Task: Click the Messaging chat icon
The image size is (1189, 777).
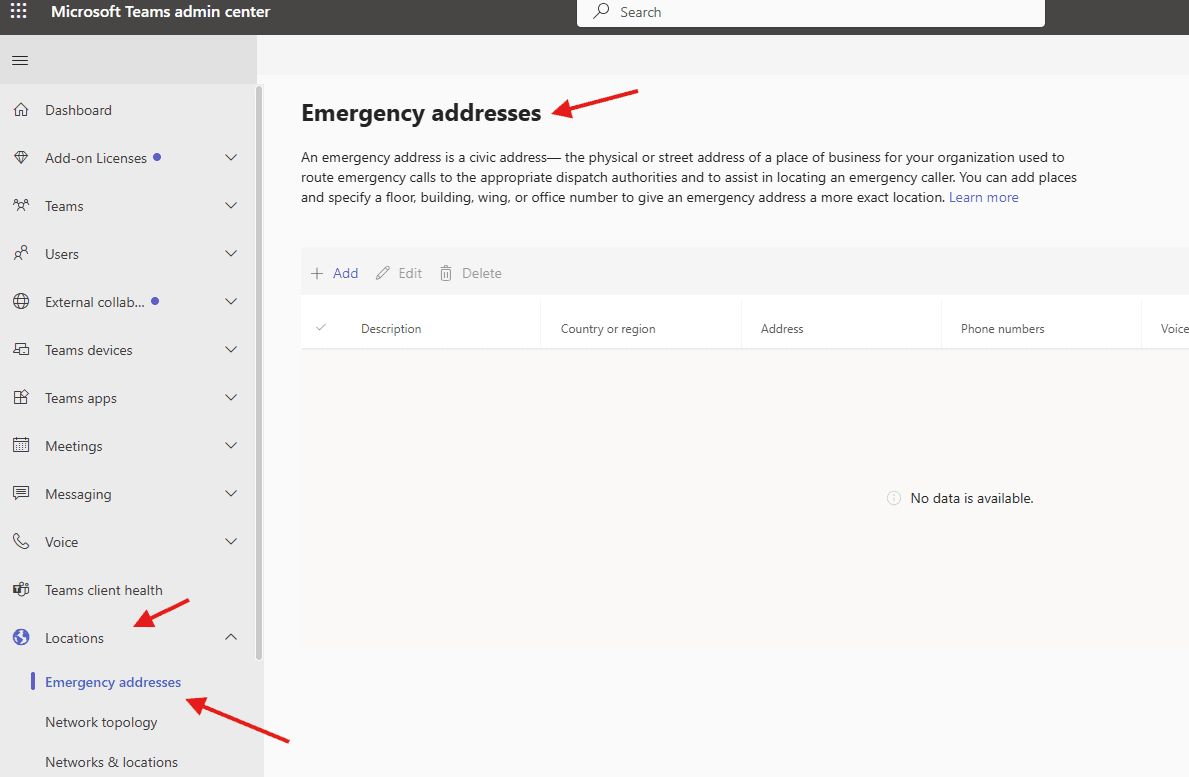Action: pos(20,493)
